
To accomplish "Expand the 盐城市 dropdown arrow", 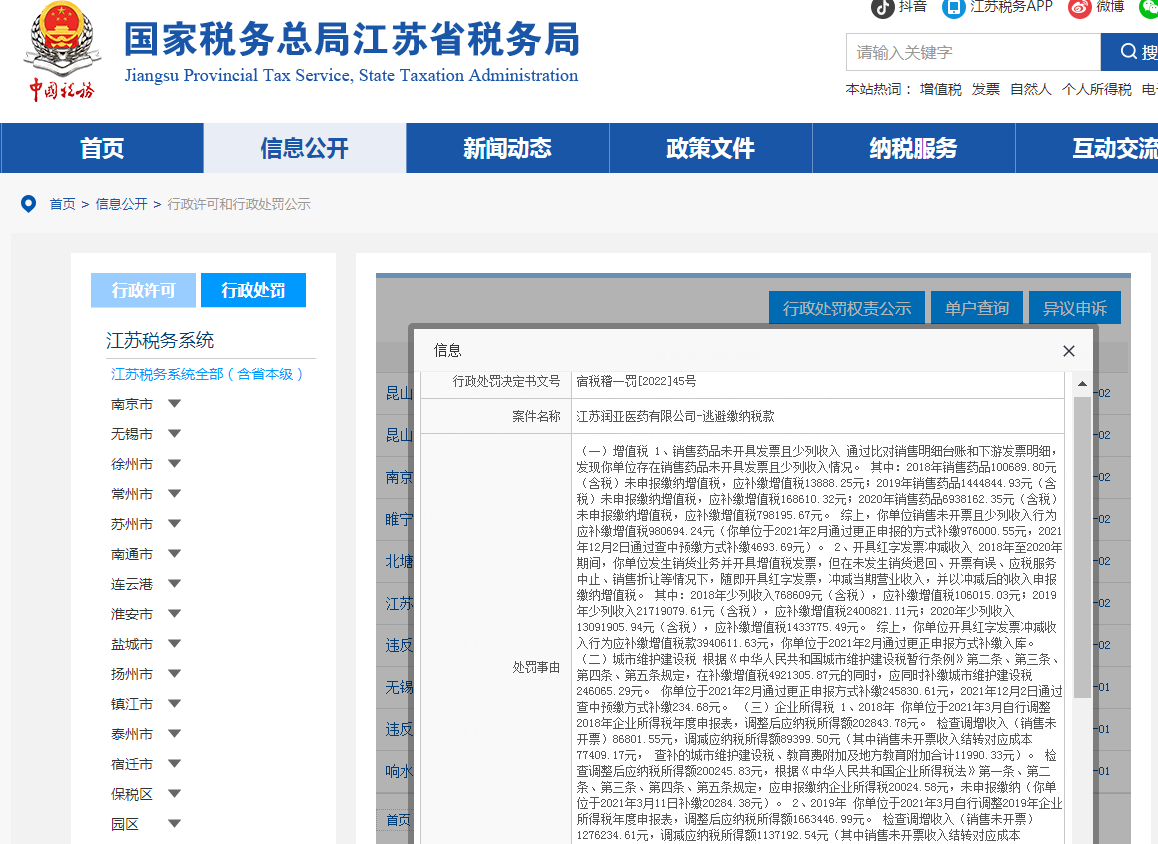I will coord(174,644).
